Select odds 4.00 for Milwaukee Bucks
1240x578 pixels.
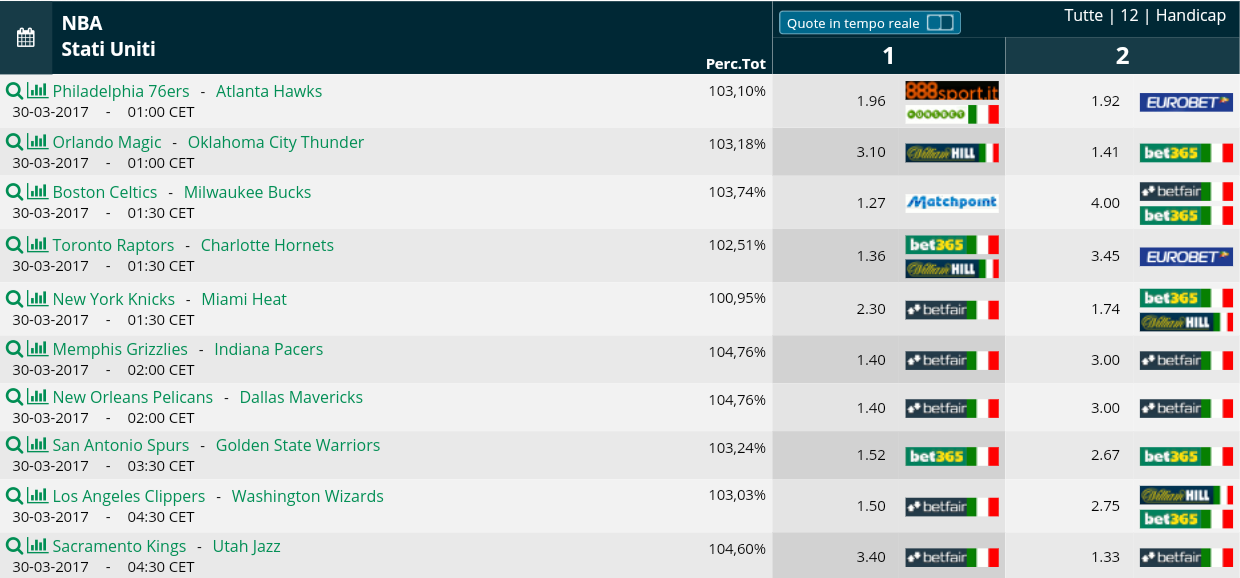pos(1105,203)
